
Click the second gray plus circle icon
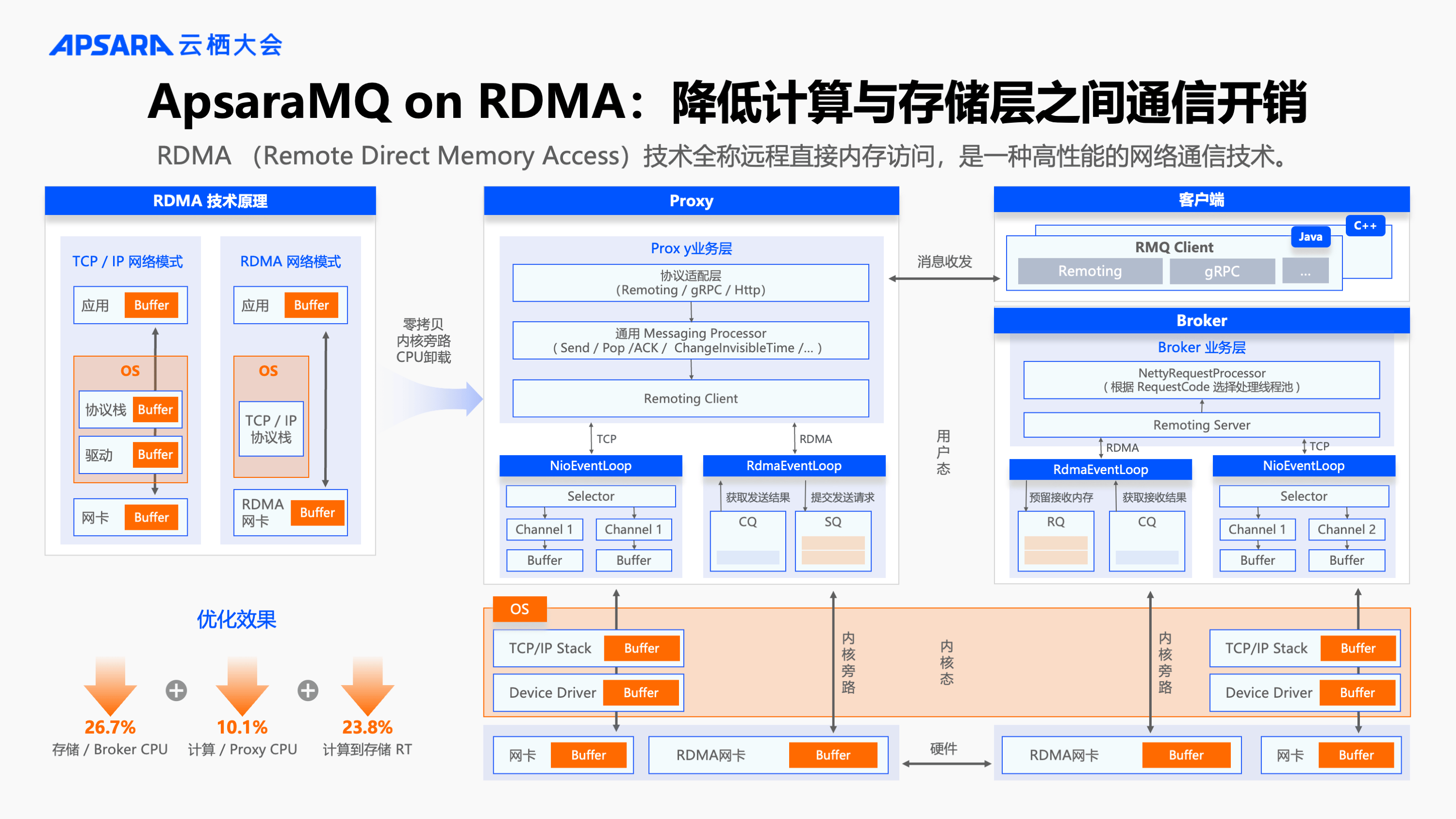308,690
